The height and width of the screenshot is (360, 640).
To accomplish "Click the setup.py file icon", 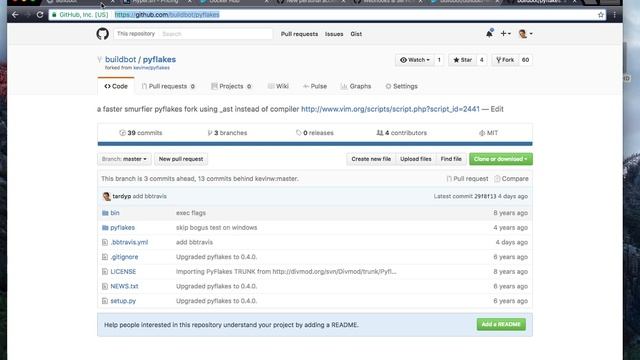I will coord(105,301).
